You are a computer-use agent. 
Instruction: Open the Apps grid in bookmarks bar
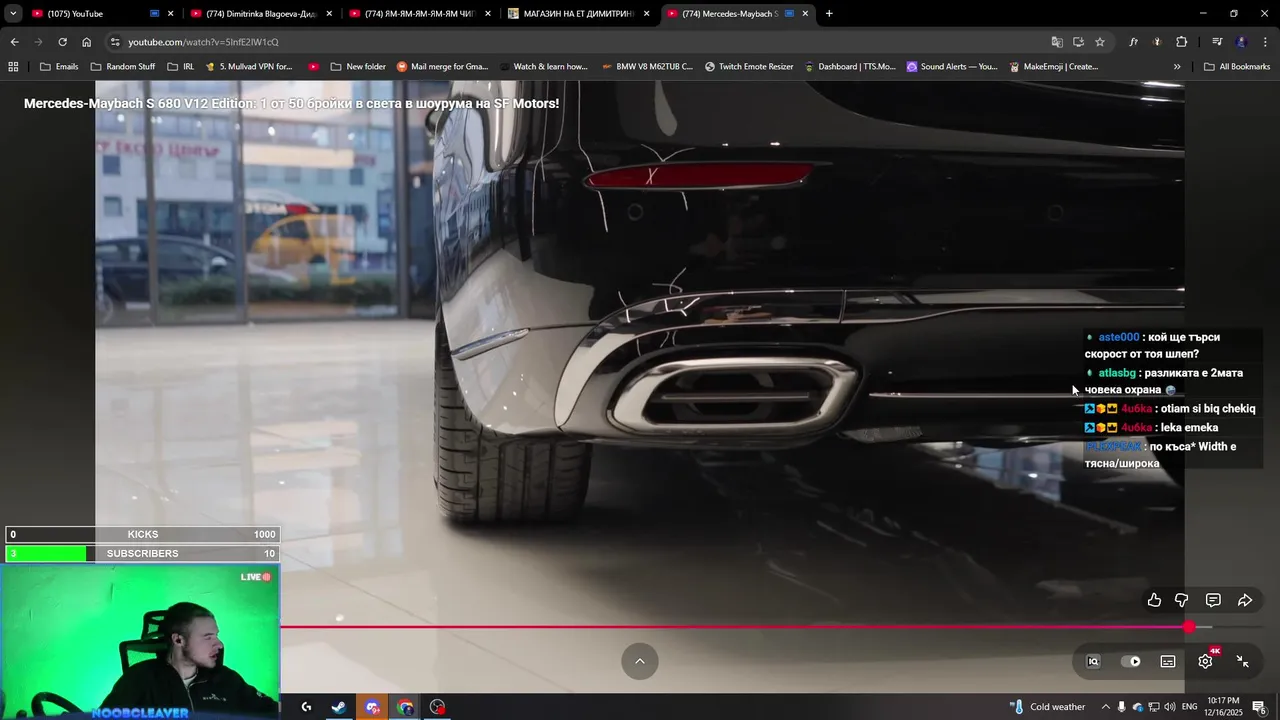point(13,67)
